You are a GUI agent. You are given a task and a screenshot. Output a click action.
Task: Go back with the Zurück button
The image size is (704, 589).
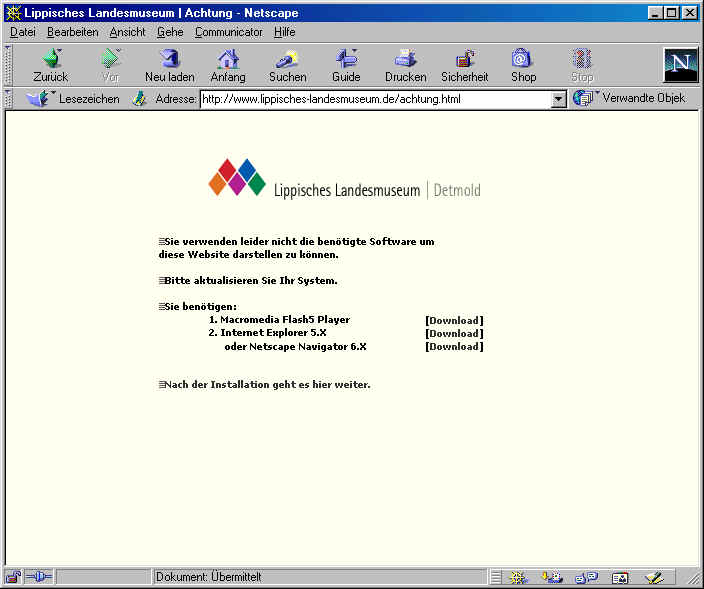pyautogui.click(x=51, y=66)
